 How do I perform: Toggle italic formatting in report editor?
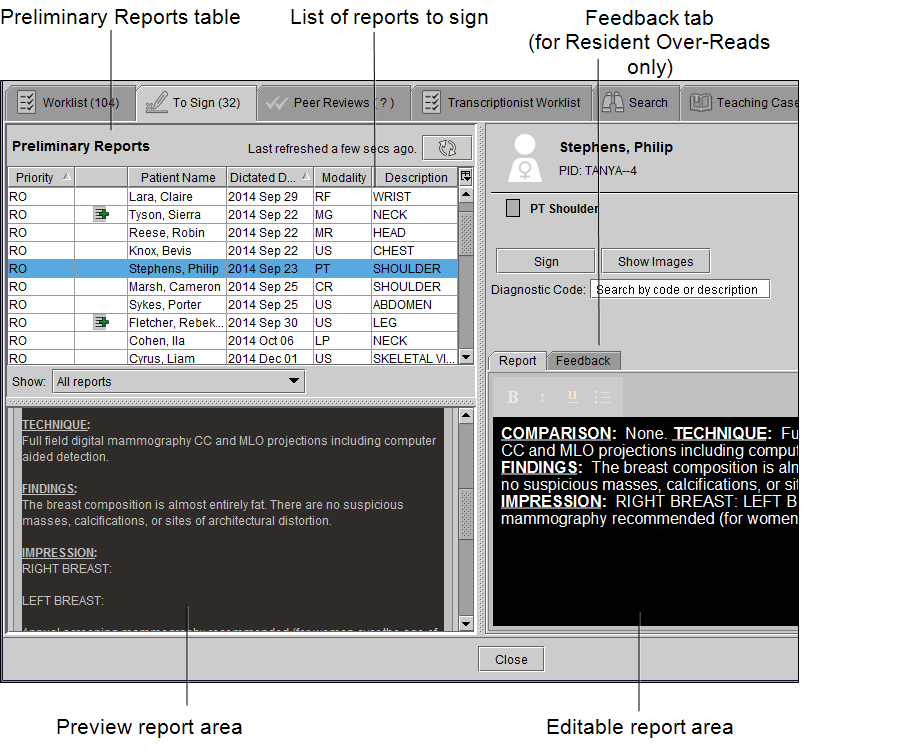[x=542, y=397]
